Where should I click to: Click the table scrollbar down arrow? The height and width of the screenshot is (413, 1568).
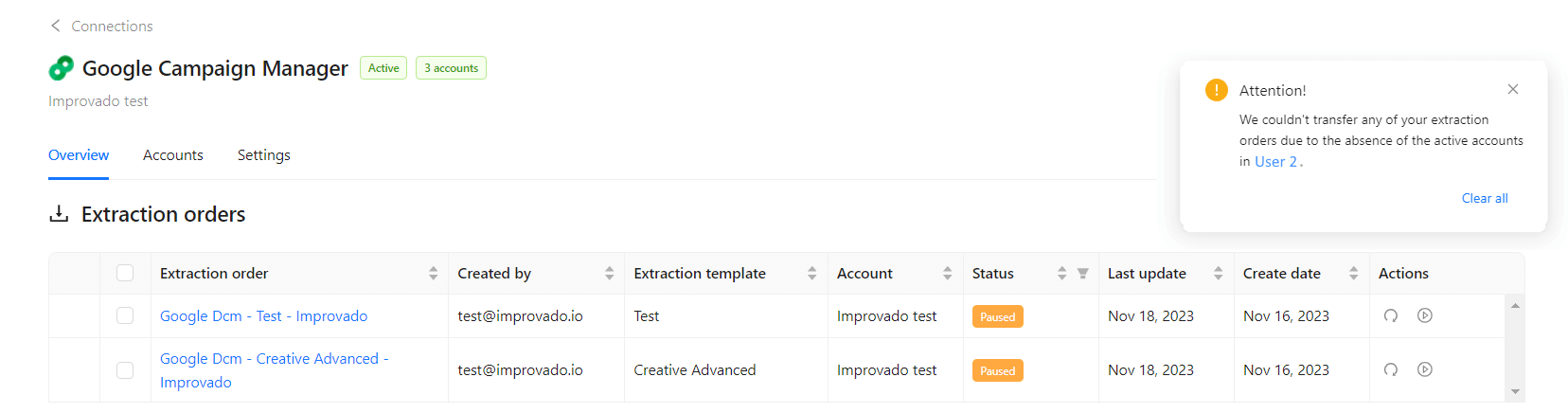(x=1515, y=391)
